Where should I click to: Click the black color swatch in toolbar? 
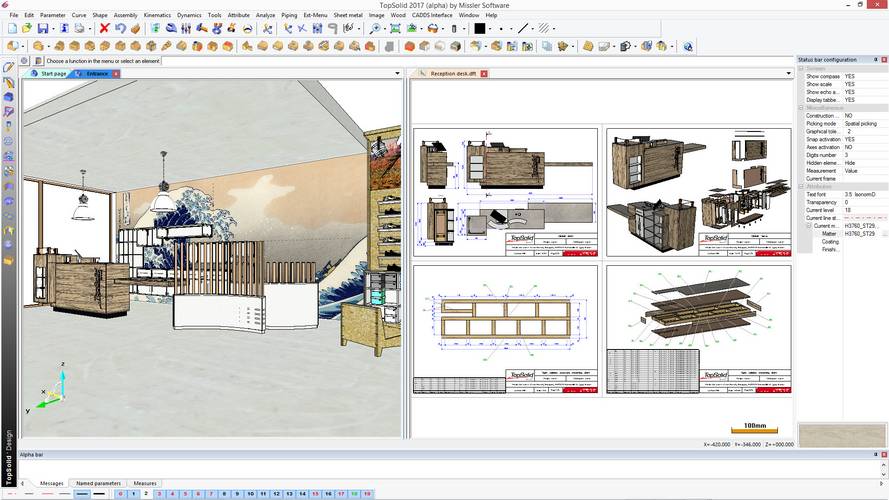480,29
